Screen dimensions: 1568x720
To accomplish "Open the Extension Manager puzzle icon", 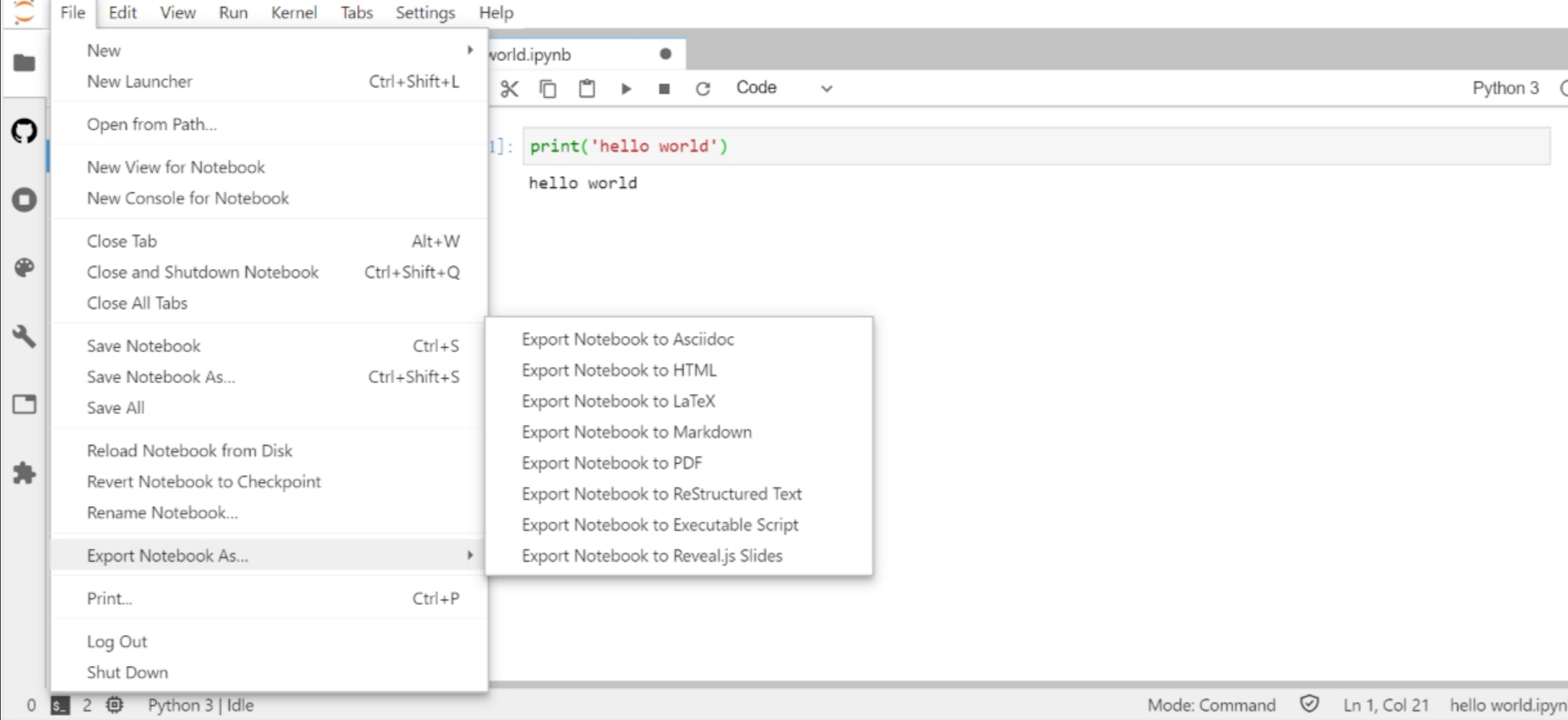I will pos(24,473).
